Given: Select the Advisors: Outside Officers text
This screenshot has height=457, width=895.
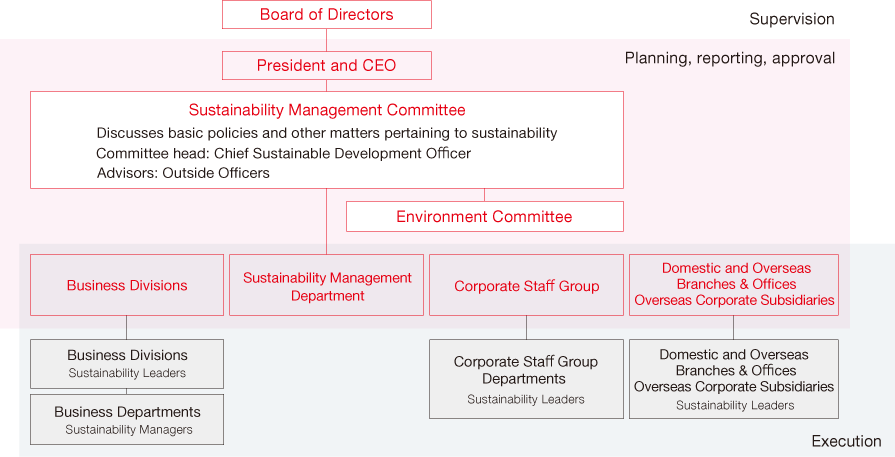Looking at the screenshot, I should (183, 173).
